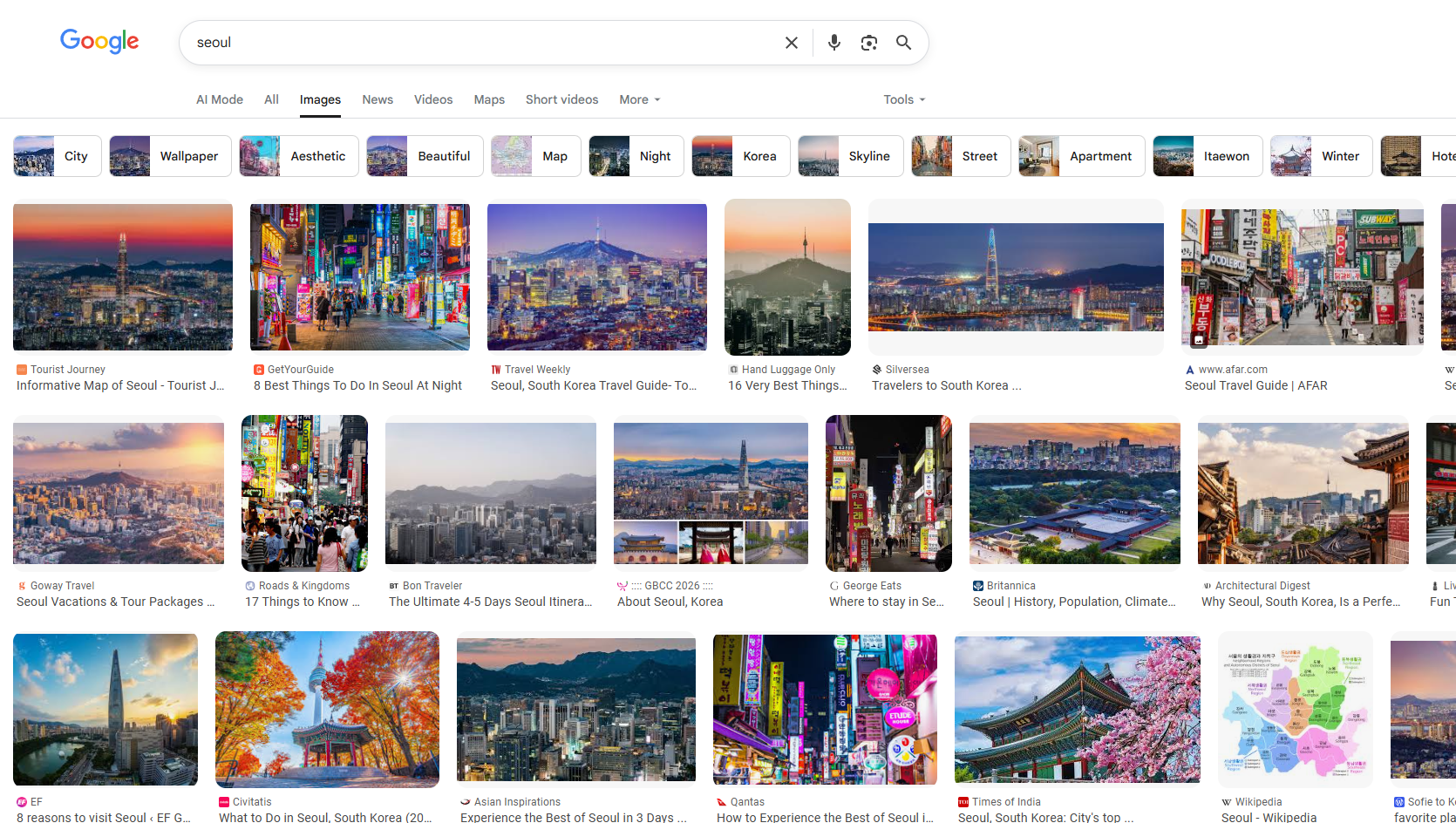
Task: Filter images by City chip
Action: tap(58, 156)
